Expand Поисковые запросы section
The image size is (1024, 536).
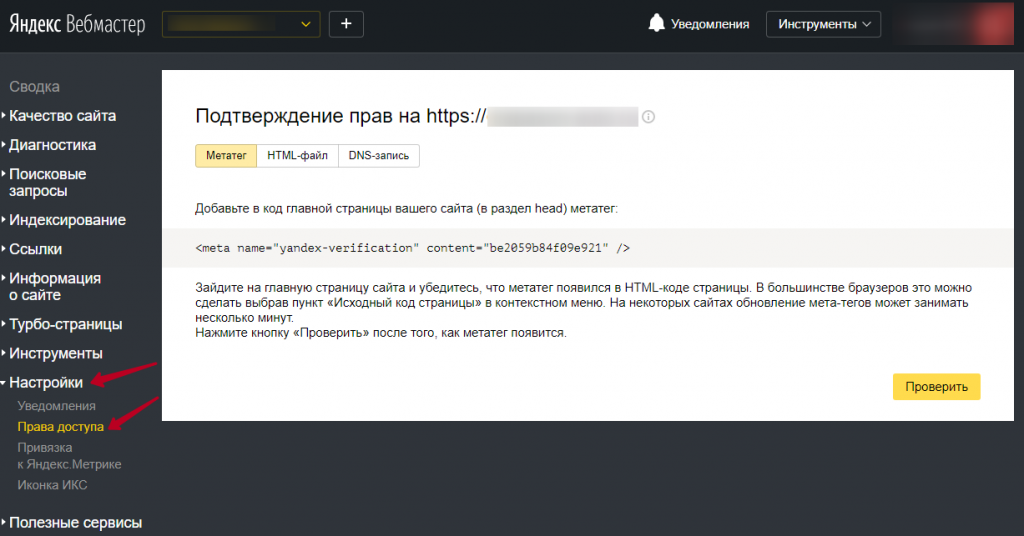(x=47, y=182)
